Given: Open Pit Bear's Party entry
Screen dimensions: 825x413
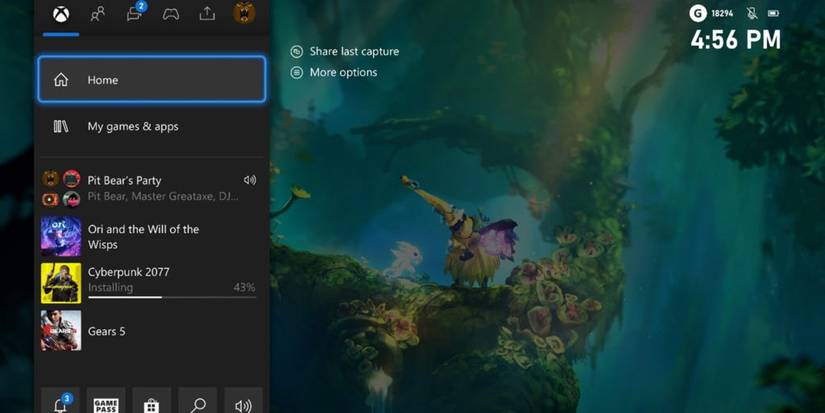Looking at the screenshot, I should tap(152, 188).
